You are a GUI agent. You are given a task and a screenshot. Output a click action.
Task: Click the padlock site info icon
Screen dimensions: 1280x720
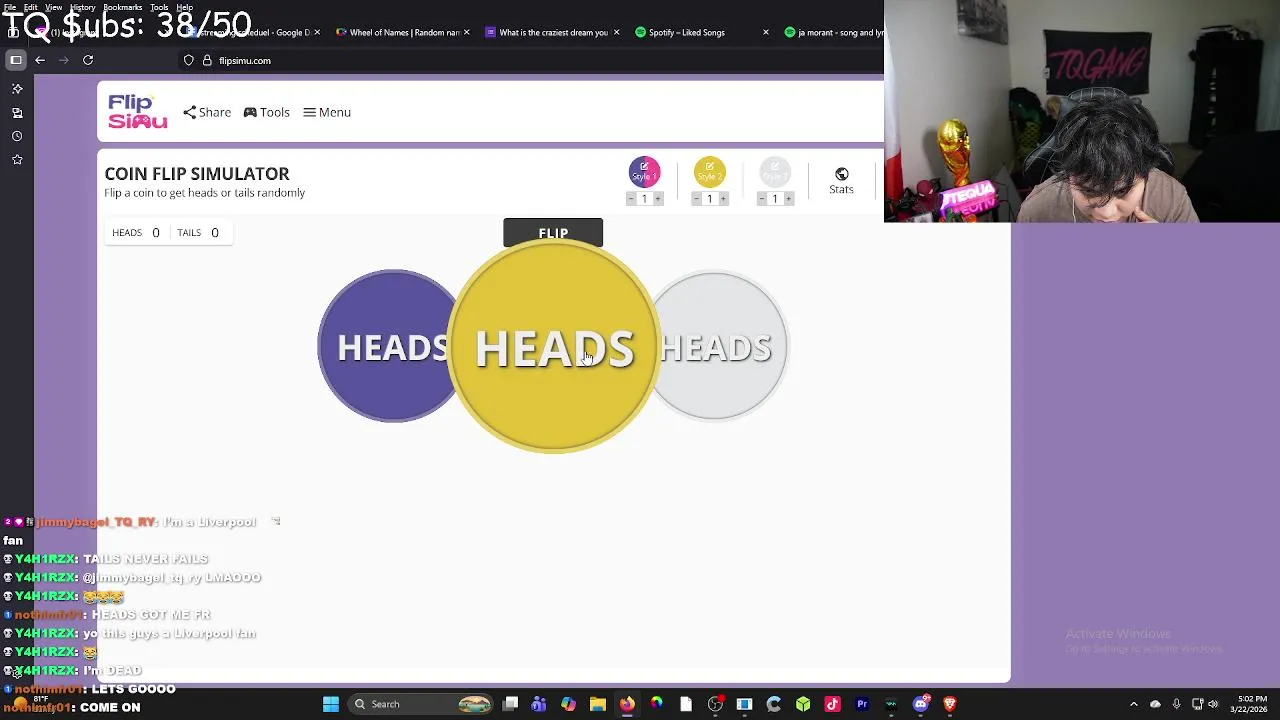pyautogui.click(x=207, y=60)
